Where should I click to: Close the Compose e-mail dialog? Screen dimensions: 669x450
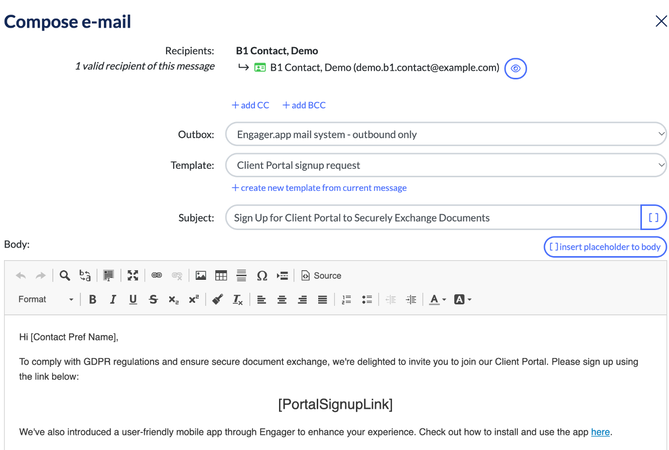[x=661, y=21]
